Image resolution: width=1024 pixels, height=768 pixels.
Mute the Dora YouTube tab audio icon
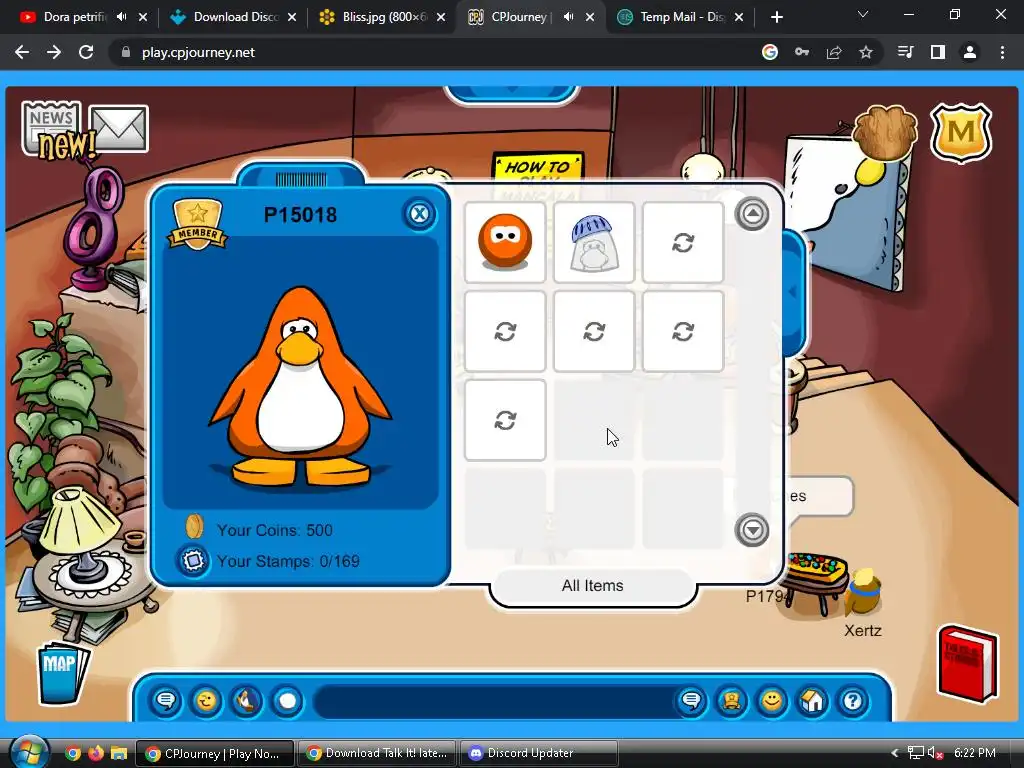[121, 17]
